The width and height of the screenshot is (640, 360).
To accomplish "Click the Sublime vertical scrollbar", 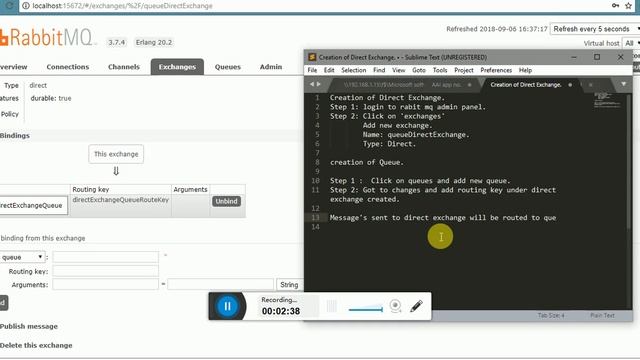I will [630, 162].
